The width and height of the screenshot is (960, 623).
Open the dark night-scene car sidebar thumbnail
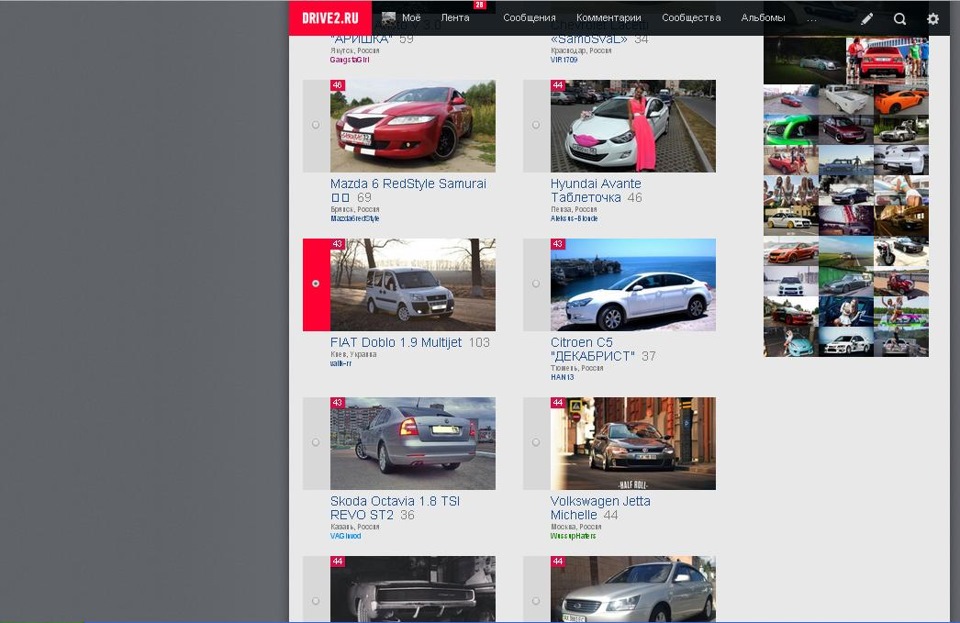tap(804, 61)
